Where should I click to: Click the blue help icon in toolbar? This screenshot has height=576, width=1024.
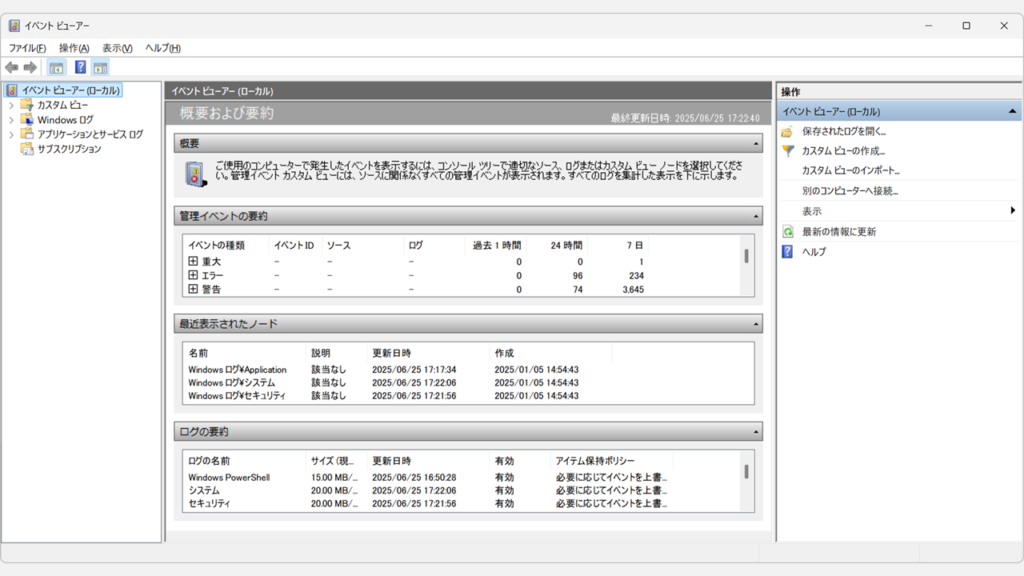pyautogui.click(x=80, y=68)
